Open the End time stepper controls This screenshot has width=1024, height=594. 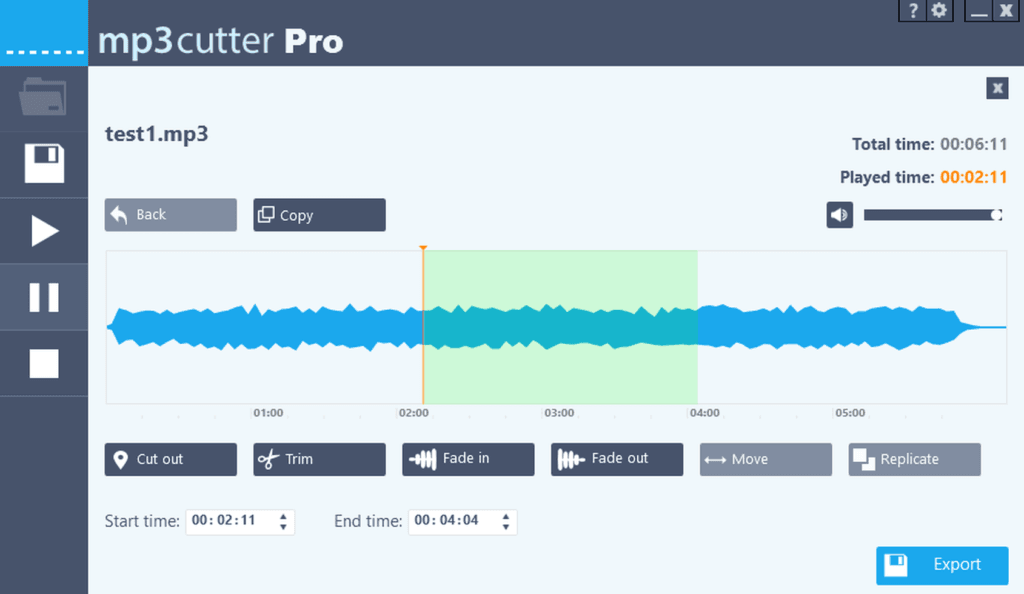505,521
